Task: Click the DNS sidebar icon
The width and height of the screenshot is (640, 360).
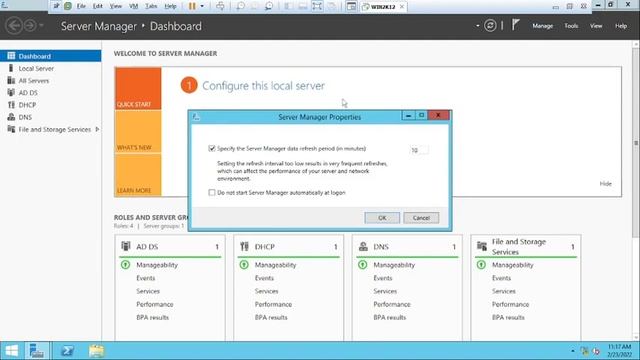Action: click(11, 117)
